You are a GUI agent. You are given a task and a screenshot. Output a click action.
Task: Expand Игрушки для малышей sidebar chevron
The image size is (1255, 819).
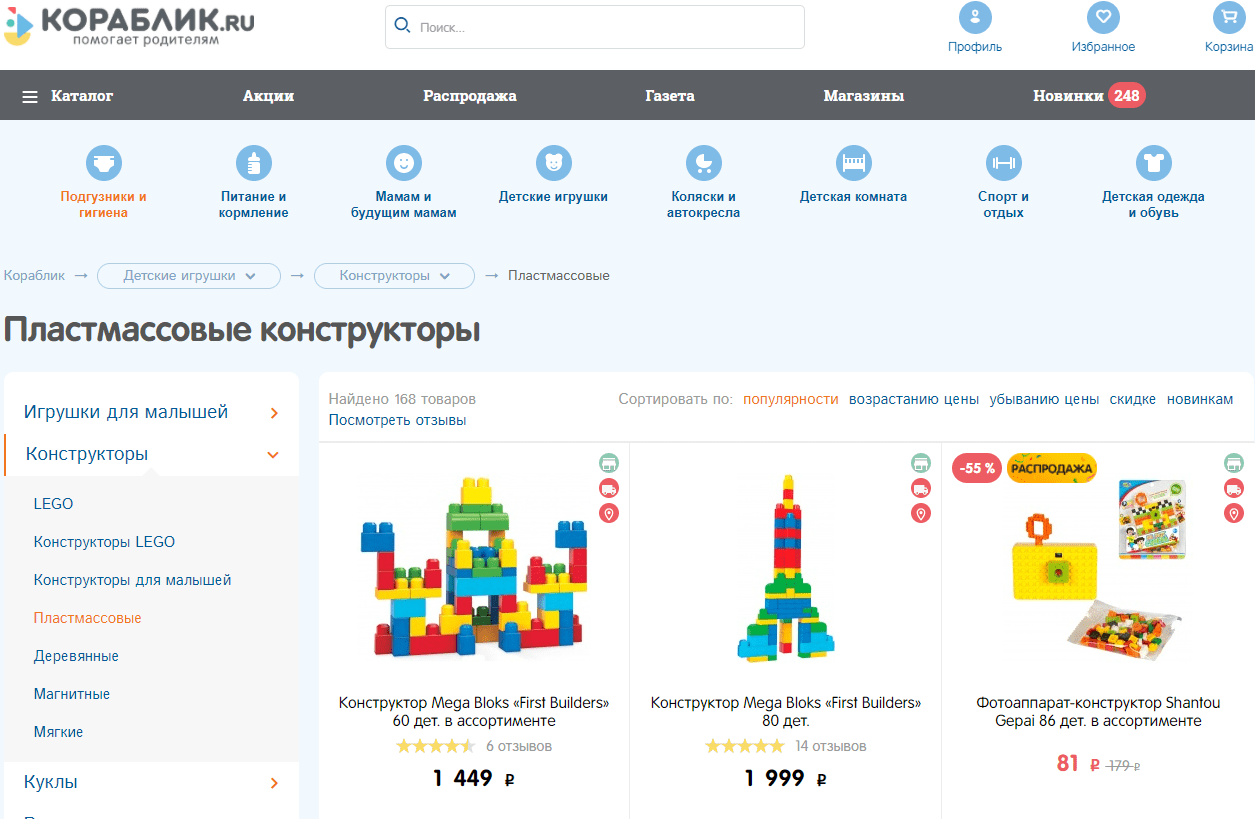click(x=274, y=413)
